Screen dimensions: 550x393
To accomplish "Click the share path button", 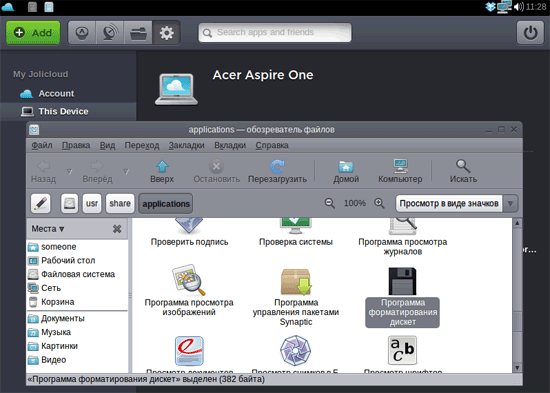I will click(120, 204).
